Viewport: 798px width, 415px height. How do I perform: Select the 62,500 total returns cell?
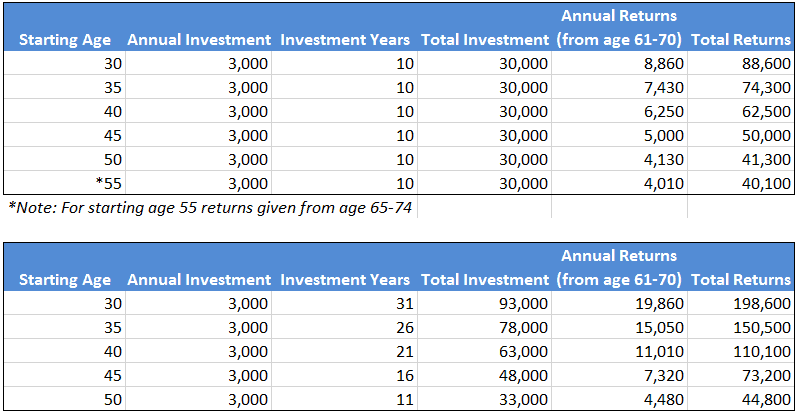pyautogui.click(x=740, y=111)
